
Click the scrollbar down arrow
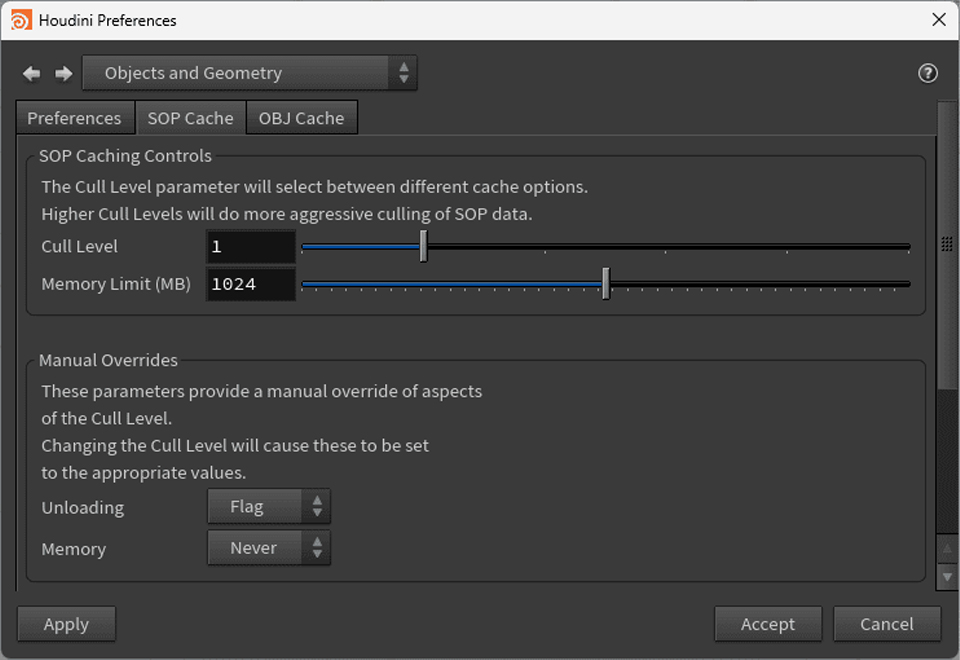946,577
